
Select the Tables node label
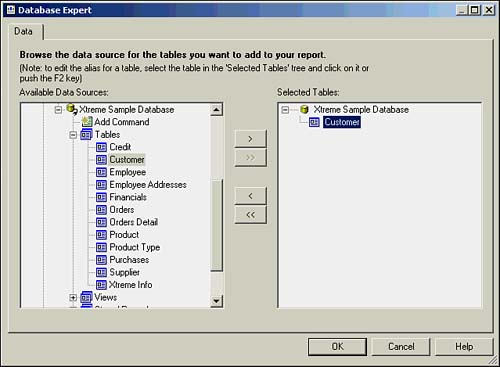pos(107,134)
